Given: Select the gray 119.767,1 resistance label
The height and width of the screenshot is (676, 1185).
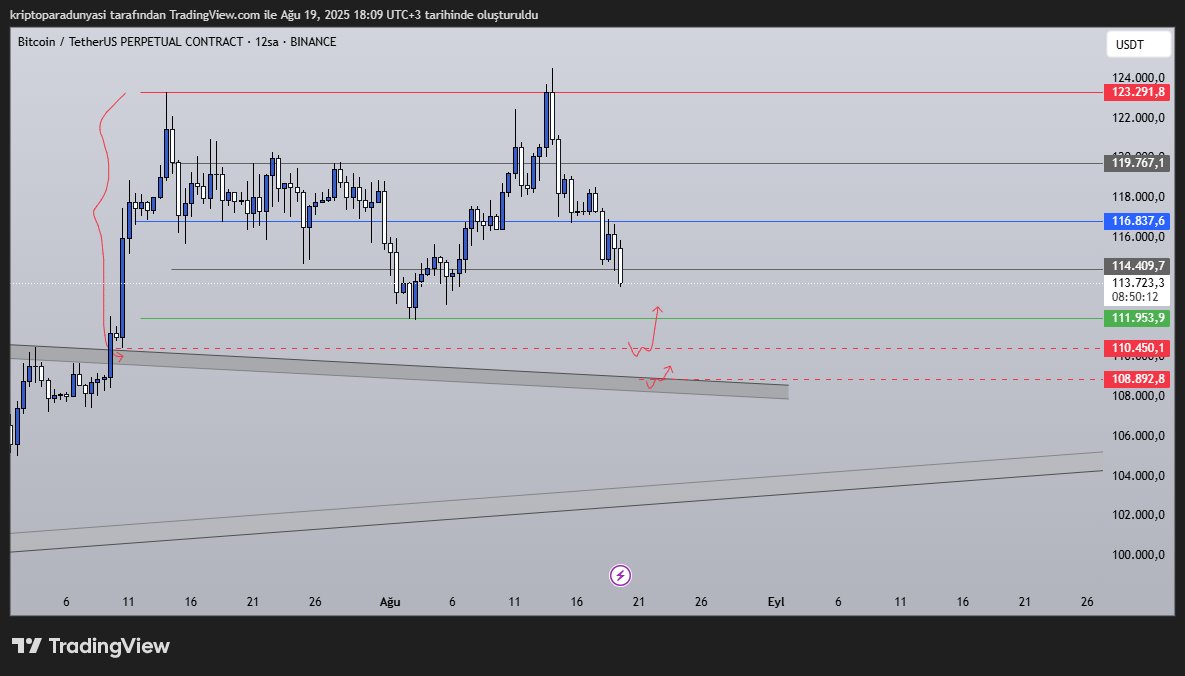Looking at the screenshot, I should pos(1137,163).
